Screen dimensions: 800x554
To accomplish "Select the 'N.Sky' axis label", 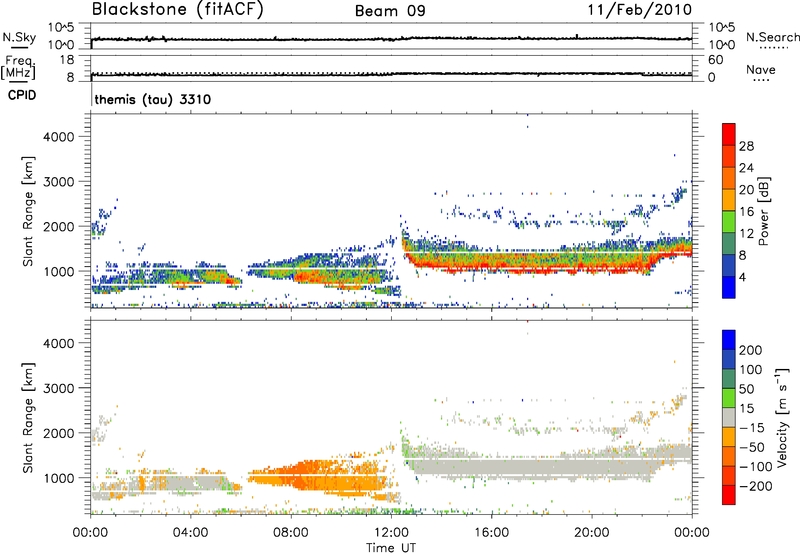I will pyautogui.click(x=19, y=37).
